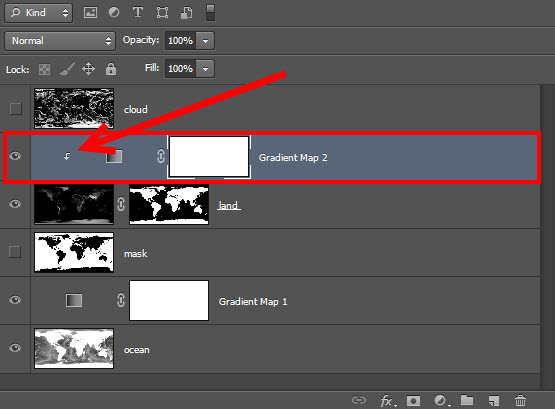Toggle layer filtering switch on/off
The width and height of the screenshot is (555, 409).
(x=210, y=13)
